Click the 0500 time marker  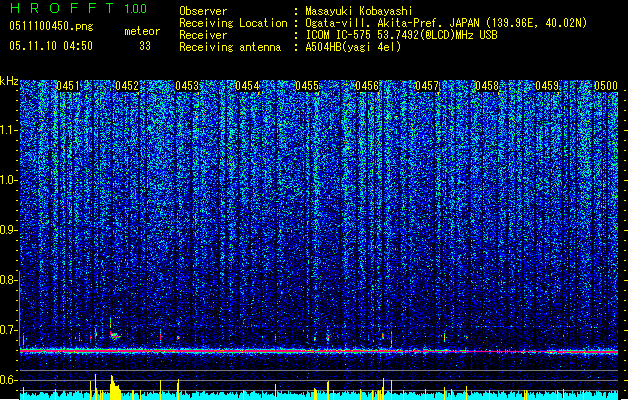pyautogui.click(x=606, y=86)
